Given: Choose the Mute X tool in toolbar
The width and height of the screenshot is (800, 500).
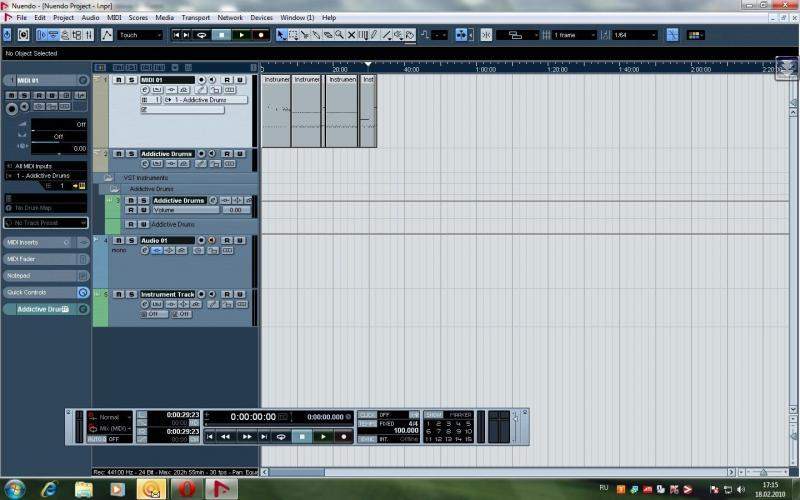Looking at the screenshot, I should click(351, 35).
